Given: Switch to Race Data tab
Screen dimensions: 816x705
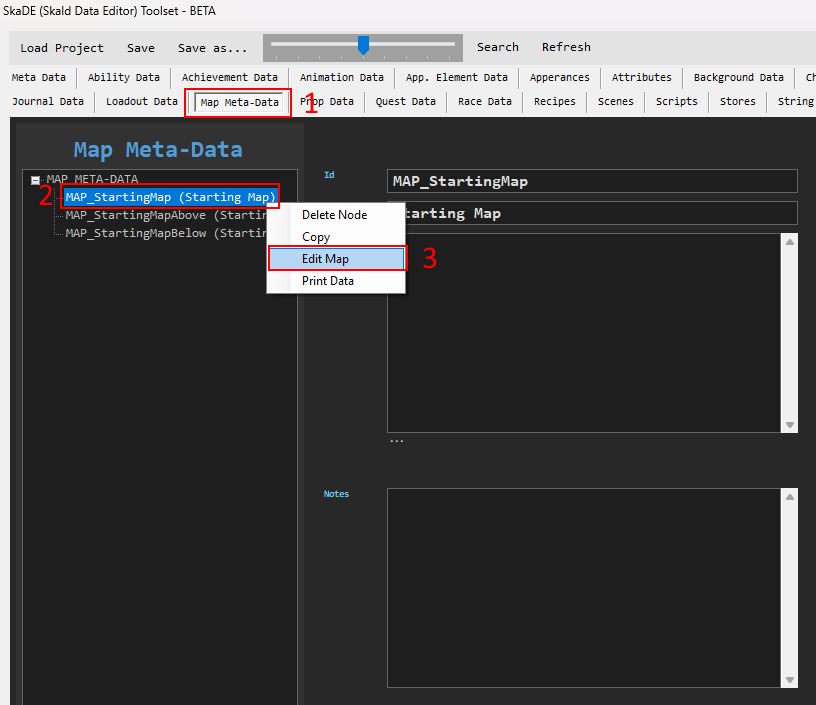Looking at the screenshot, I should click(484, 101).
